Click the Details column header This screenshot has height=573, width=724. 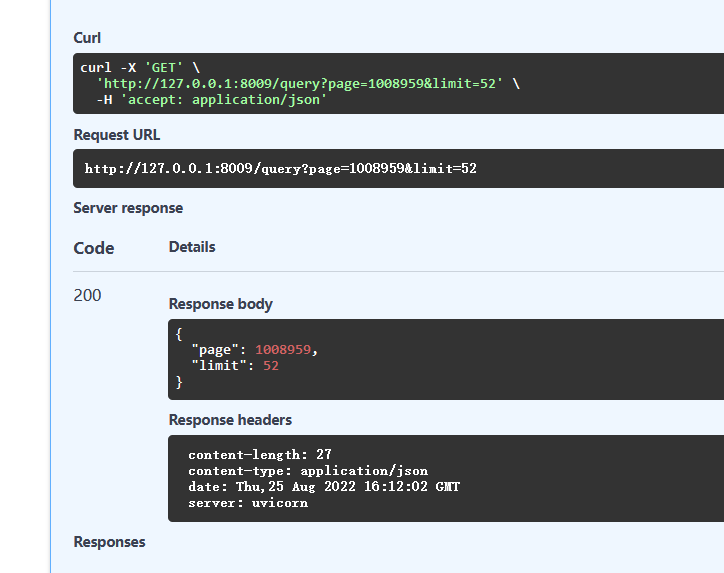point(192,247)
